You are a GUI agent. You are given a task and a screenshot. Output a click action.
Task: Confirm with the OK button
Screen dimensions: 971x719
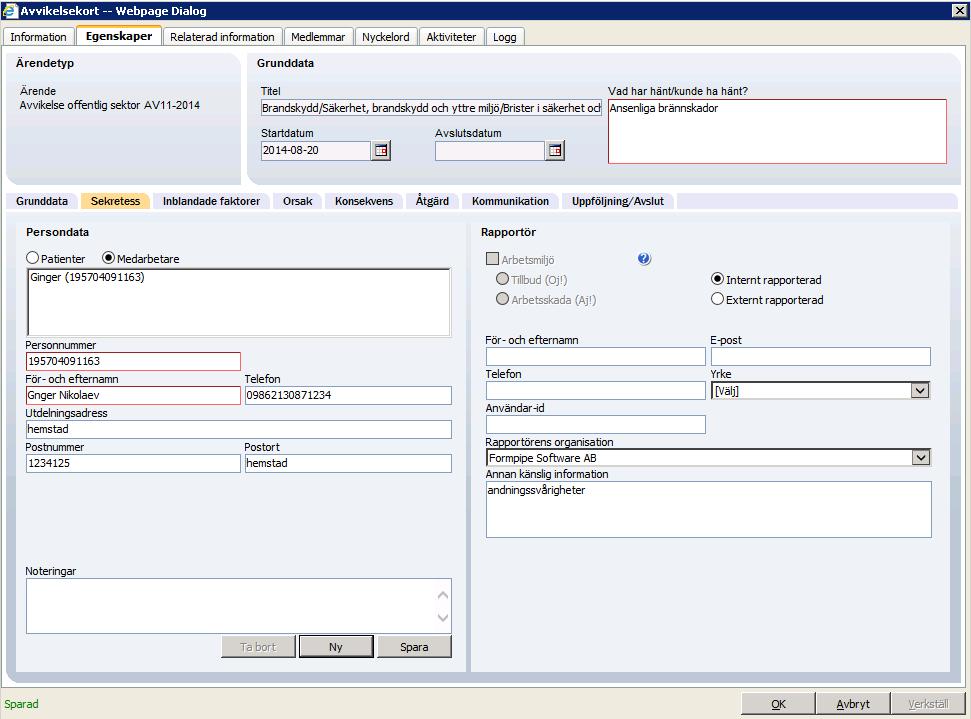[778, 704]
